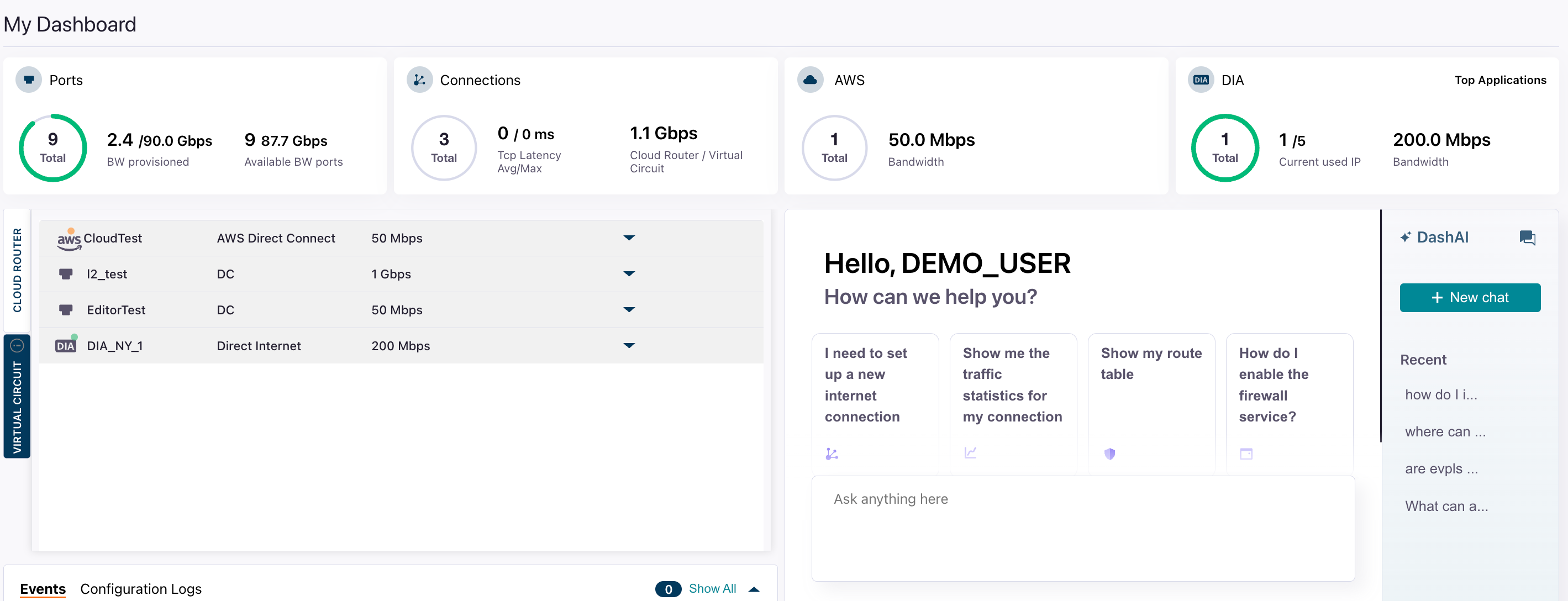Open the DashAI chat history icon
This screenshot has width=1568, height=601.
[1527, 237]
